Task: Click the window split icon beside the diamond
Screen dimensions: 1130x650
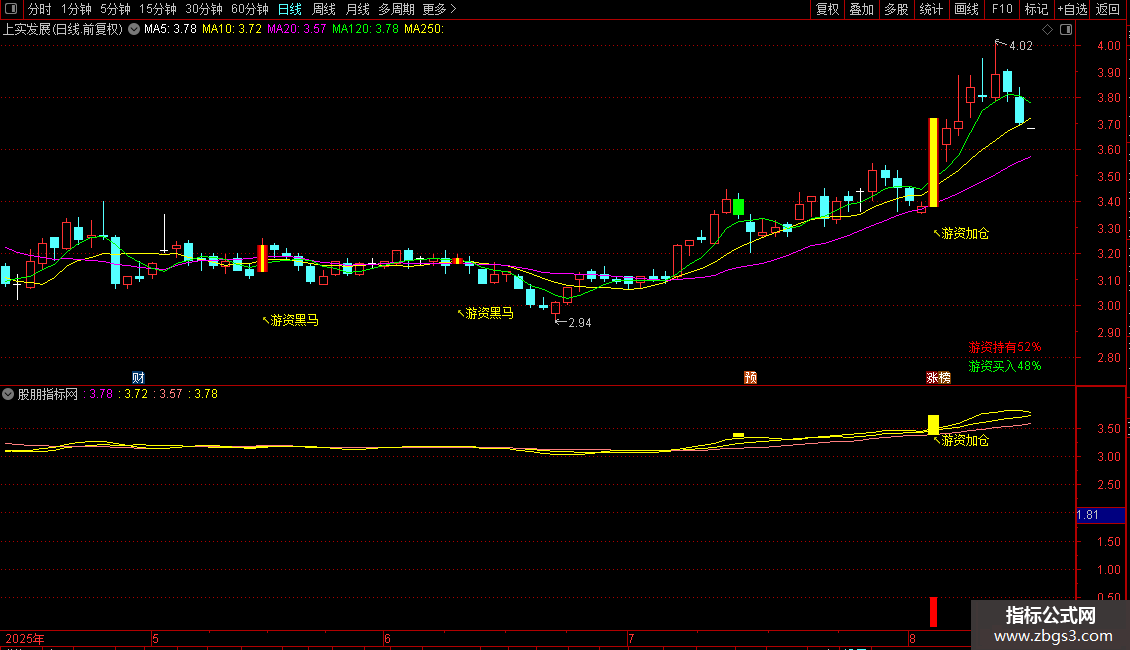Action: point(1066,30)
